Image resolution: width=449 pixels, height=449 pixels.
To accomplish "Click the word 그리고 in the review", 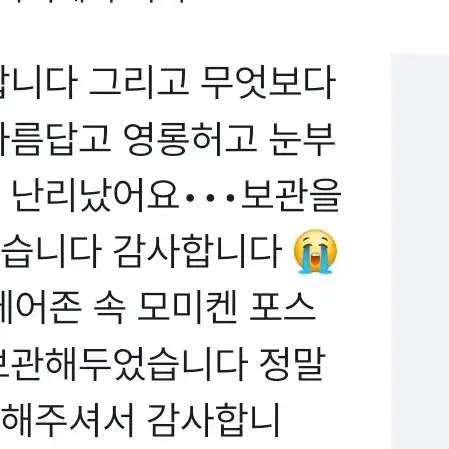I will pos(139,82).
